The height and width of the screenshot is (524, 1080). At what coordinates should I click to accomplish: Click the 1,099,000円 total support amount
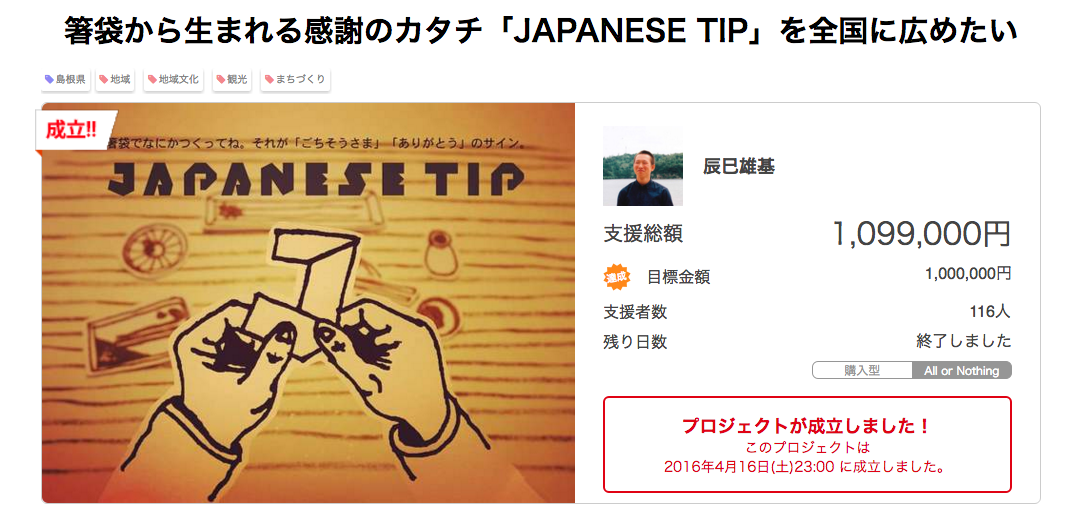click(921, 234)
